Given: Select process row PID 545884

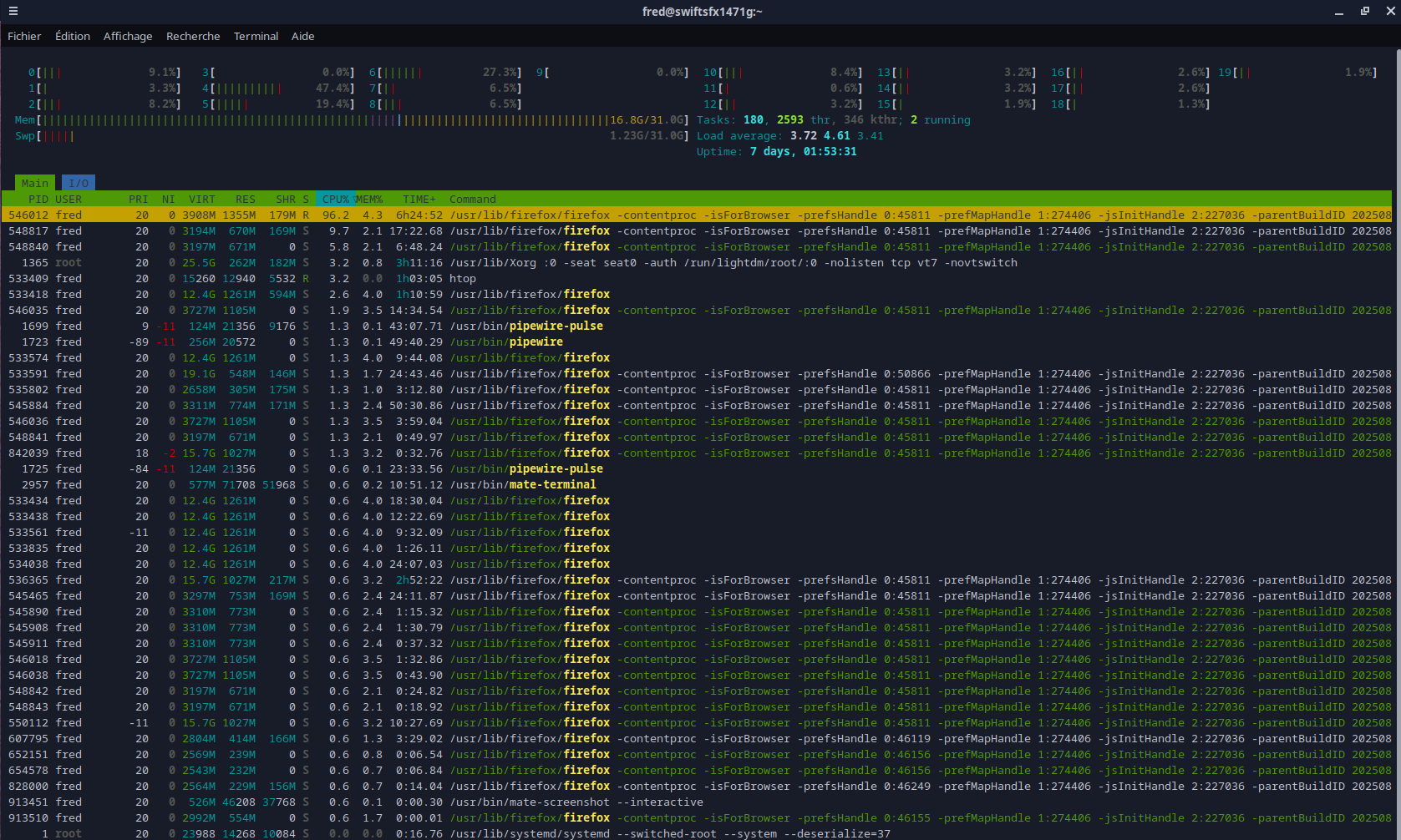Looking at the screenshot, I should (697, 406).
